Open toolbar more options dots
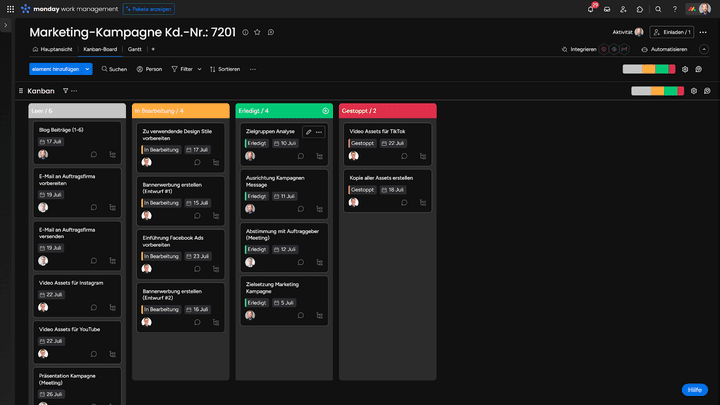The image size is (720, 405). tap(253, 69)
